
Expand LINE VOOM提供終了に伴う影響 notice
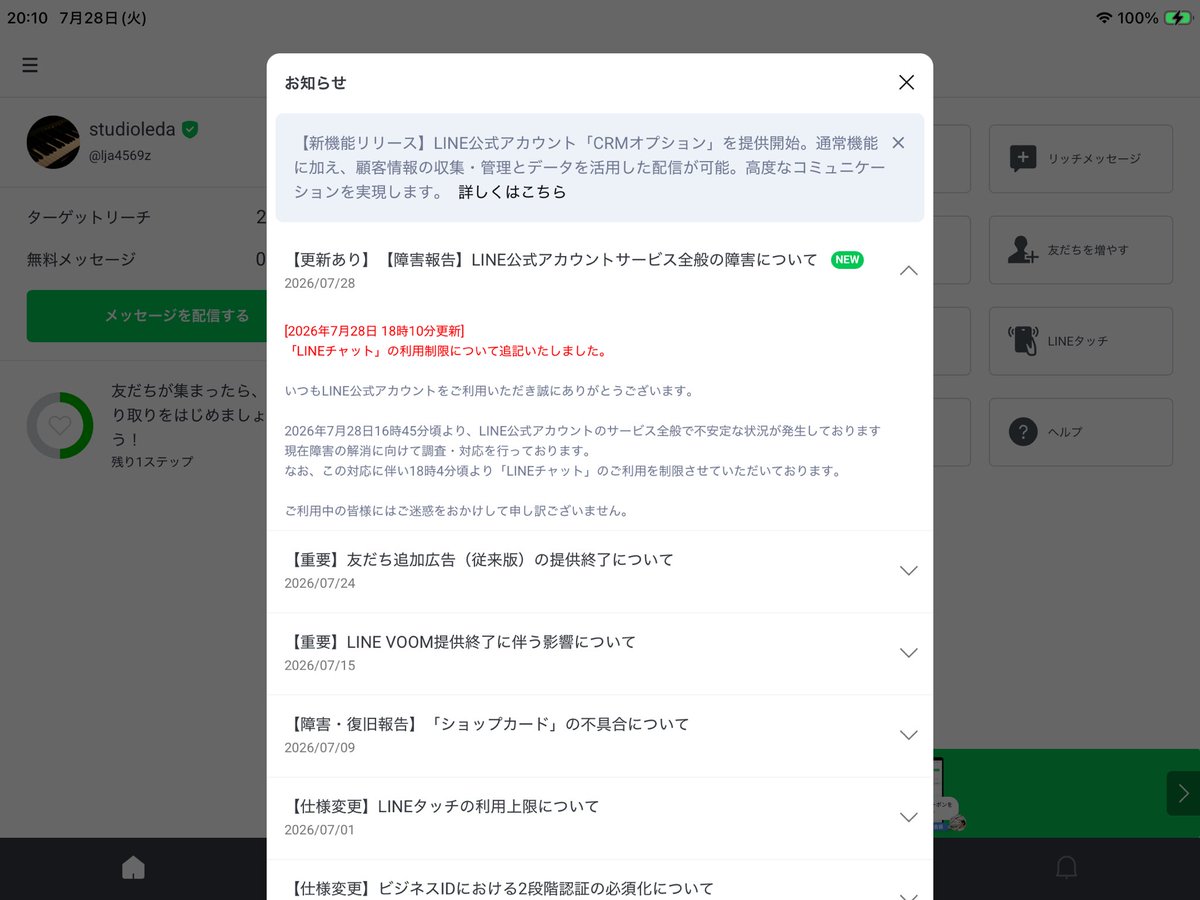pyautogui.click(x=908, y=652)
